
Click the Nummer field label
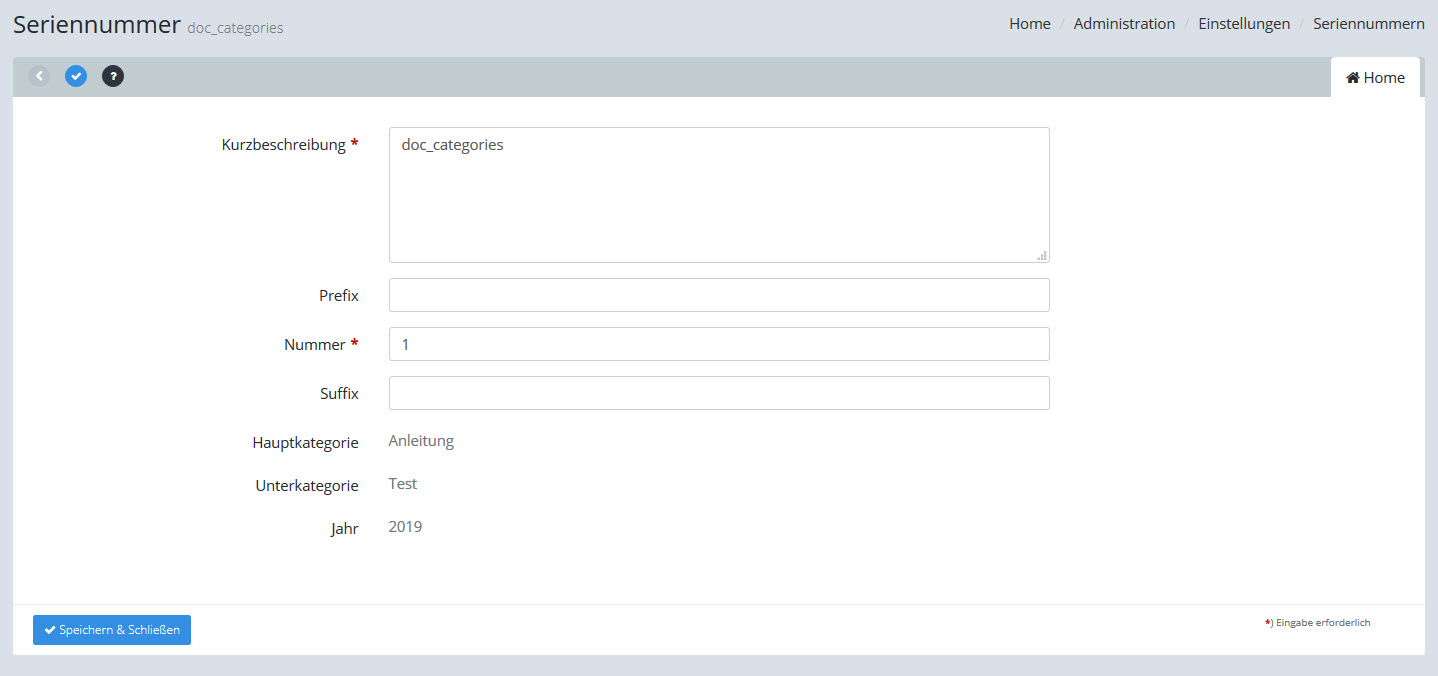pos(314,345)
